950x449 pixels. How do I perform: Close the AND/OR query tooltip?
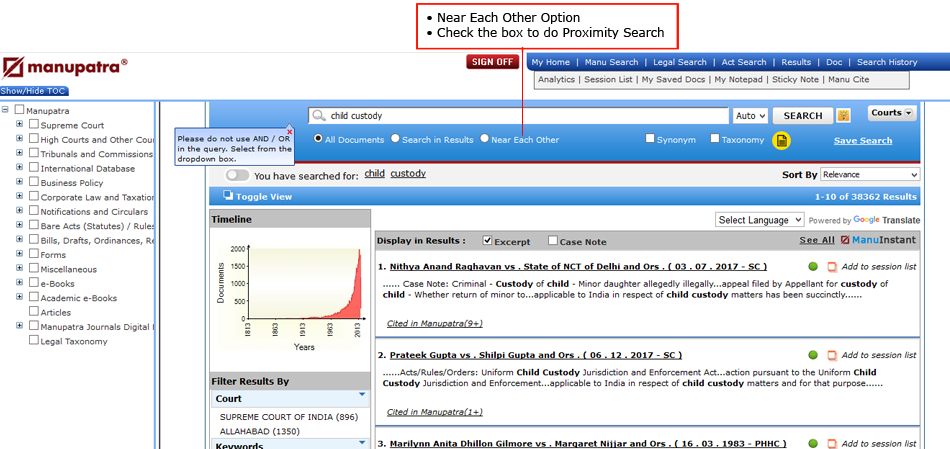click(290, 131)
